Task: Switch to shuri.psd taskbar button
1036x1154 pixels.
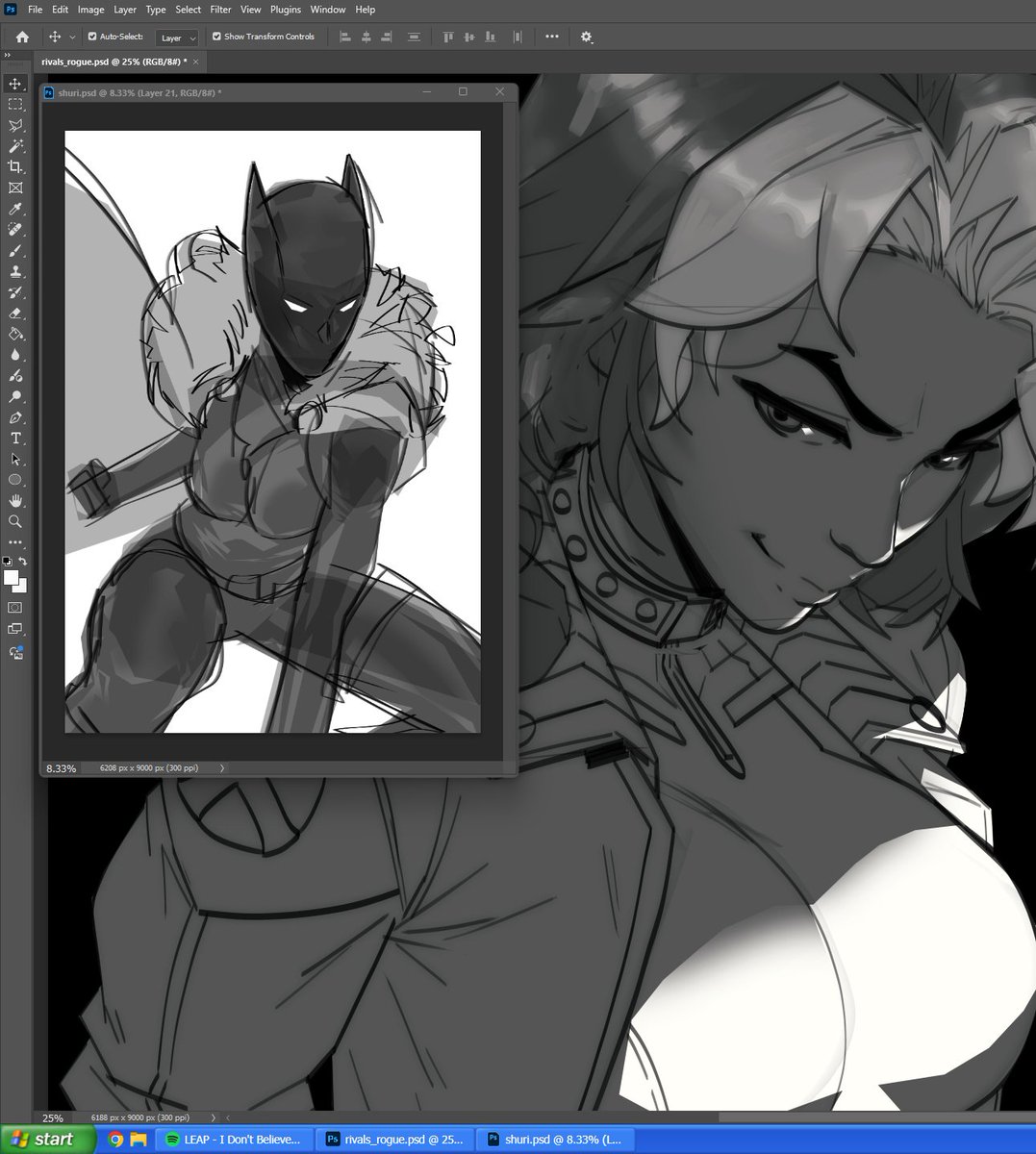Action: [556, 1140]
